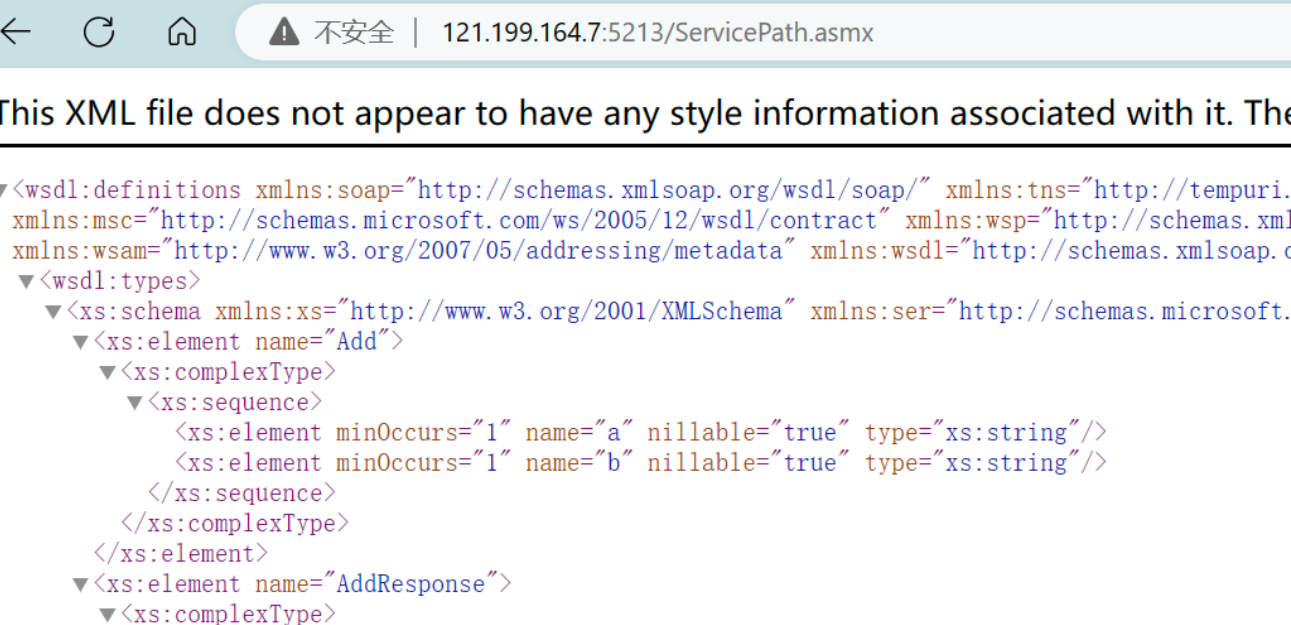1291x625 pixels.
Task: Toggle the complexType under AddResponse closed
Action: tap(105, 615)
